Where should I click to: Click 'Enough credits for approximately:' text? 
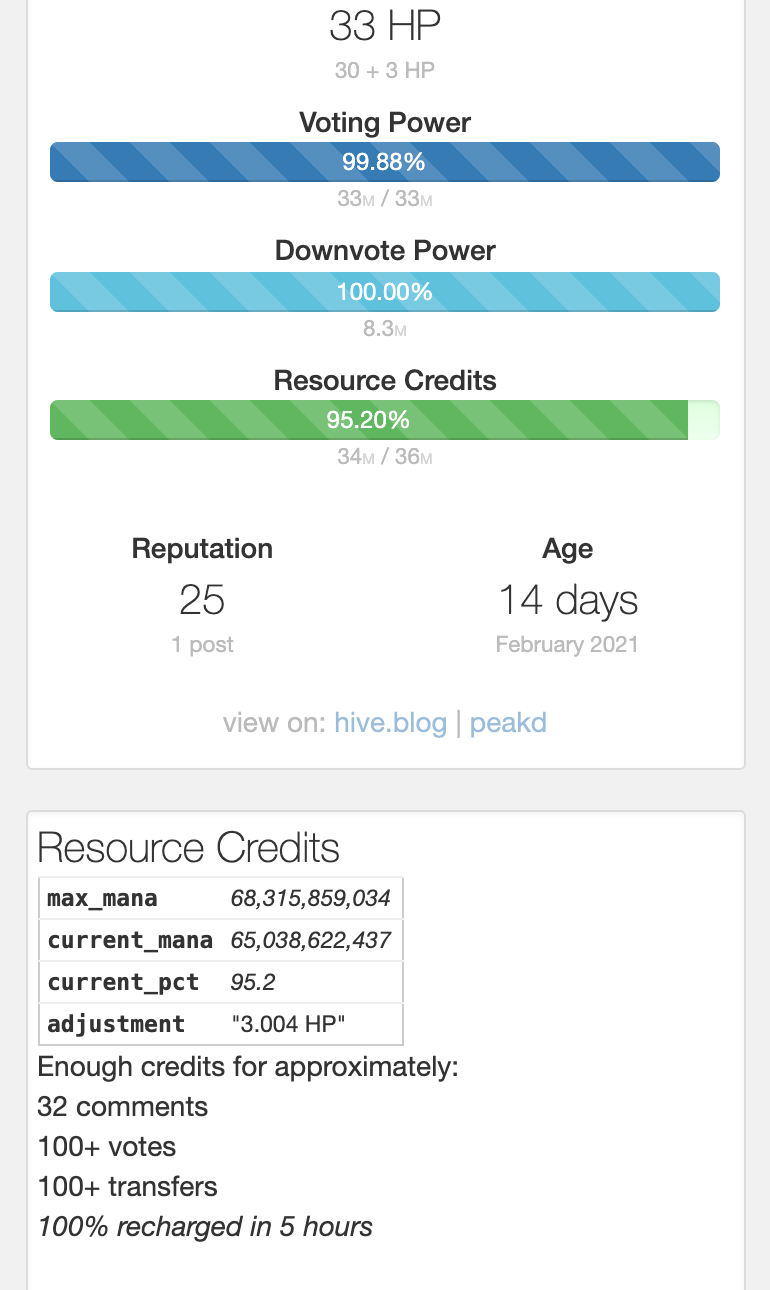coord(248,1067)
